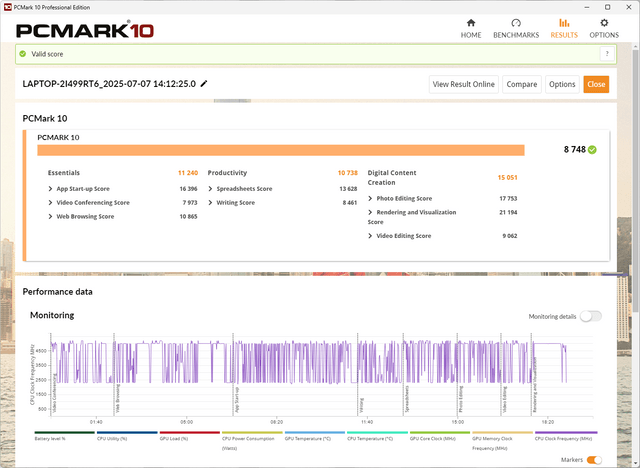640x468 pixels.
Task: Click the PCMARK 10 logo
Action: pos(85,30)
